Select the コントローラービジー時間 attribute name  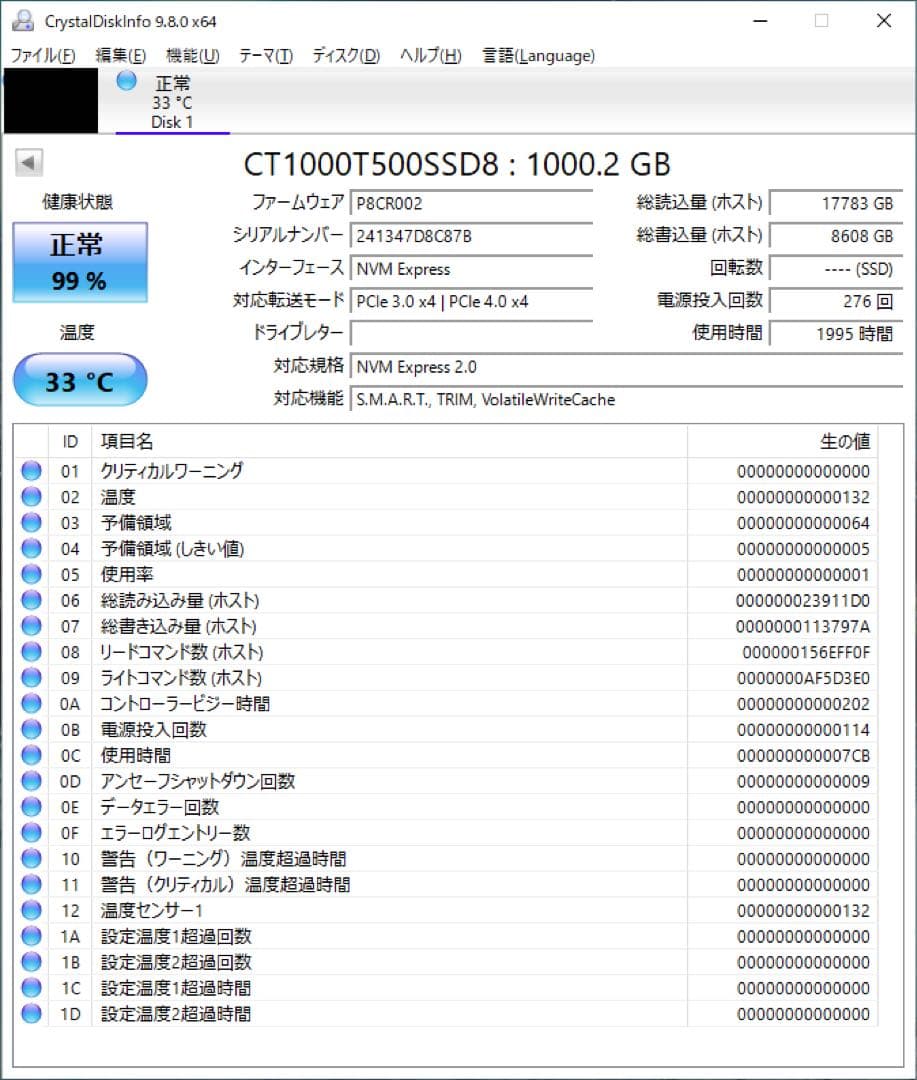[185, 704]
